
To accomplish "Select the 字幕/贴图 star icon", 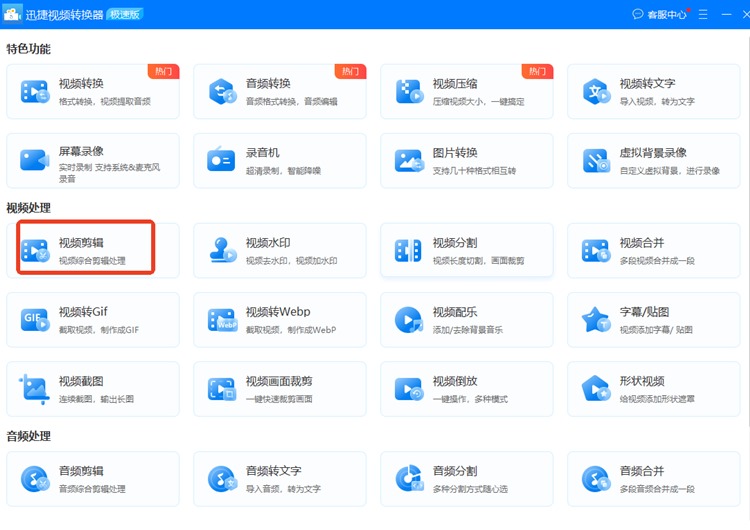I will tap(596, 320).
